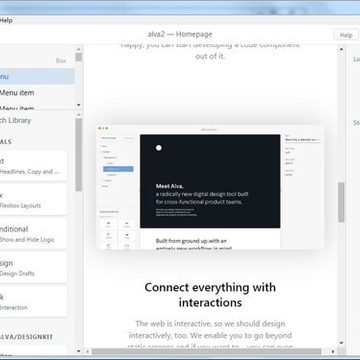Viewport: 360px width, 360px height.
Task: Click the down arrow of the preview's vertical scrollbar
Action: click(x=341, y=343)
